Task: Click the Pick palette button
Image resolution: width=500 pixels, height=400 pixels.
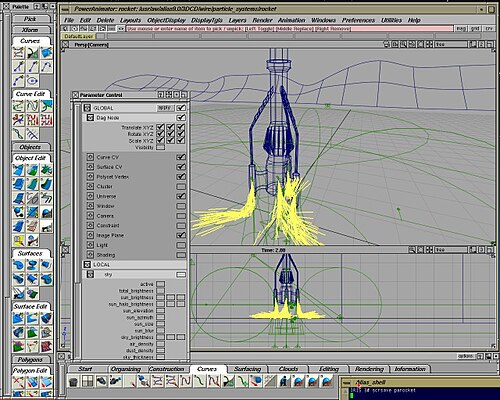Action: [x=30, y=19]
